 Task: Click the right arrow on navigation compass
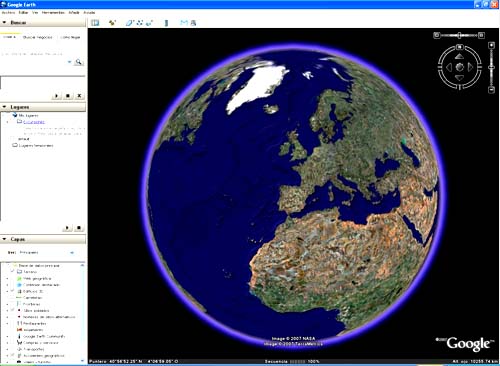click(x=470, y=67)
